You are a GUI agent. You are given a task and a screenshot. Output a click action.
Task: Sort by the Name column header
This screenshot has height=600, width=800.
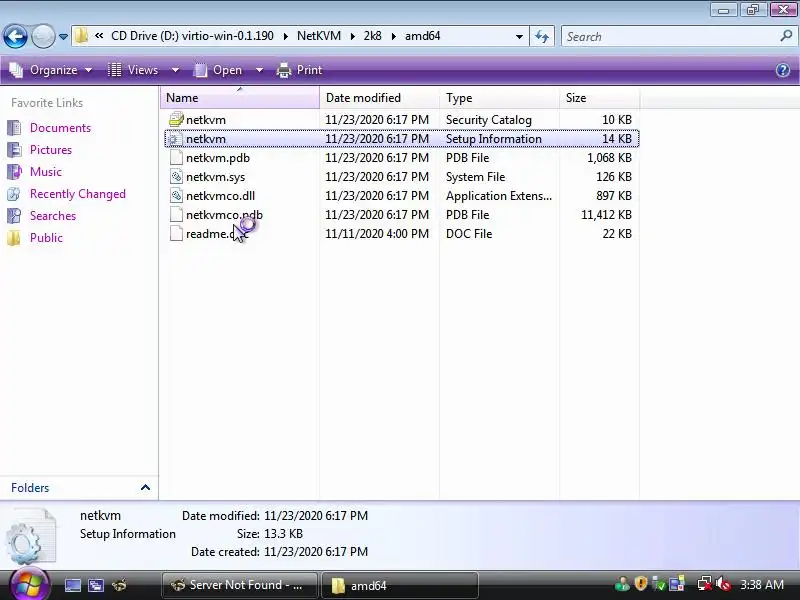coord(240,97)
